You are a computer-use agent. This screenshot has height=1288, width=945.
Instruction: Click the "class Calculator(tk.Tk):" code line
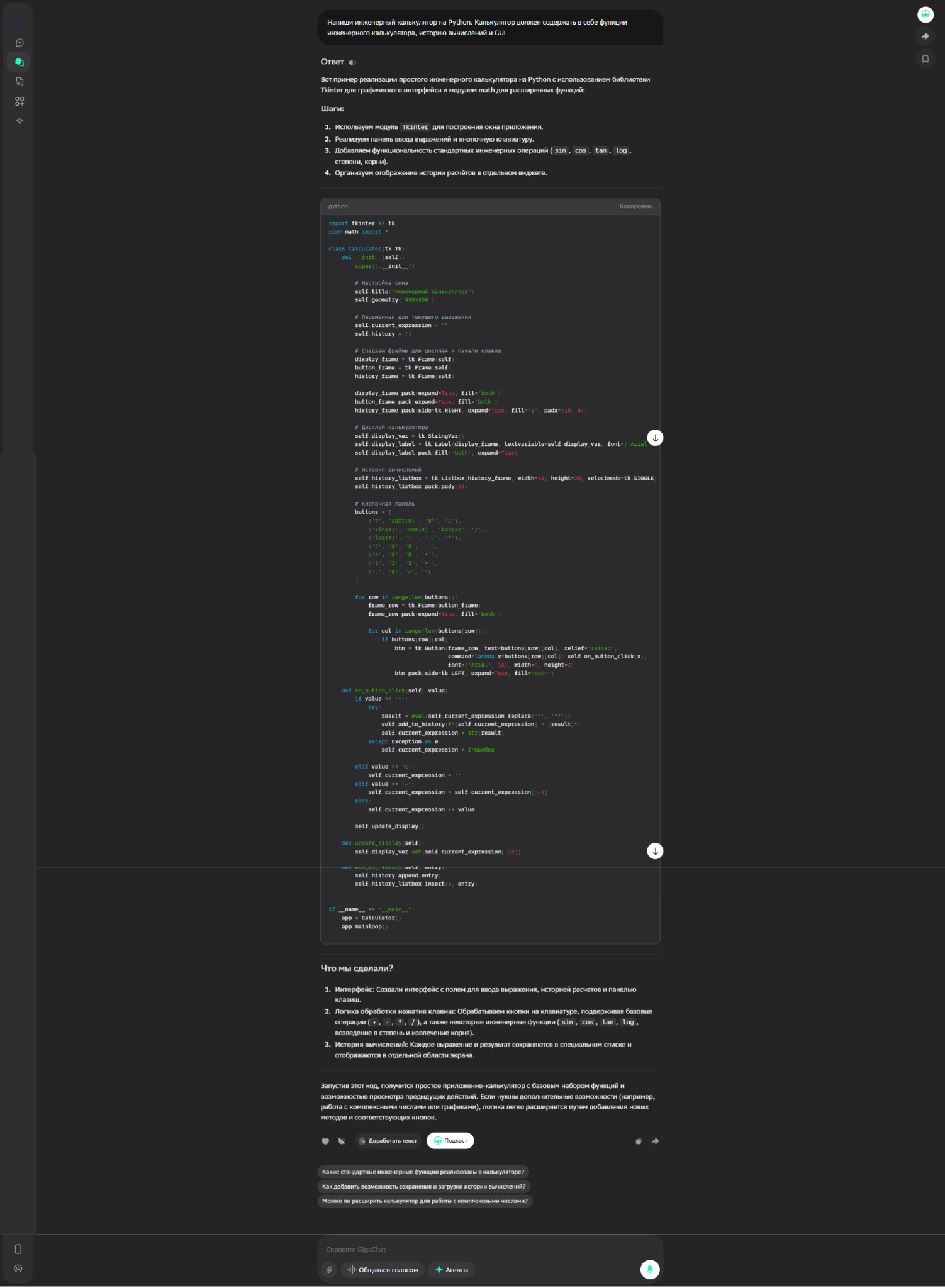[368, 249]
